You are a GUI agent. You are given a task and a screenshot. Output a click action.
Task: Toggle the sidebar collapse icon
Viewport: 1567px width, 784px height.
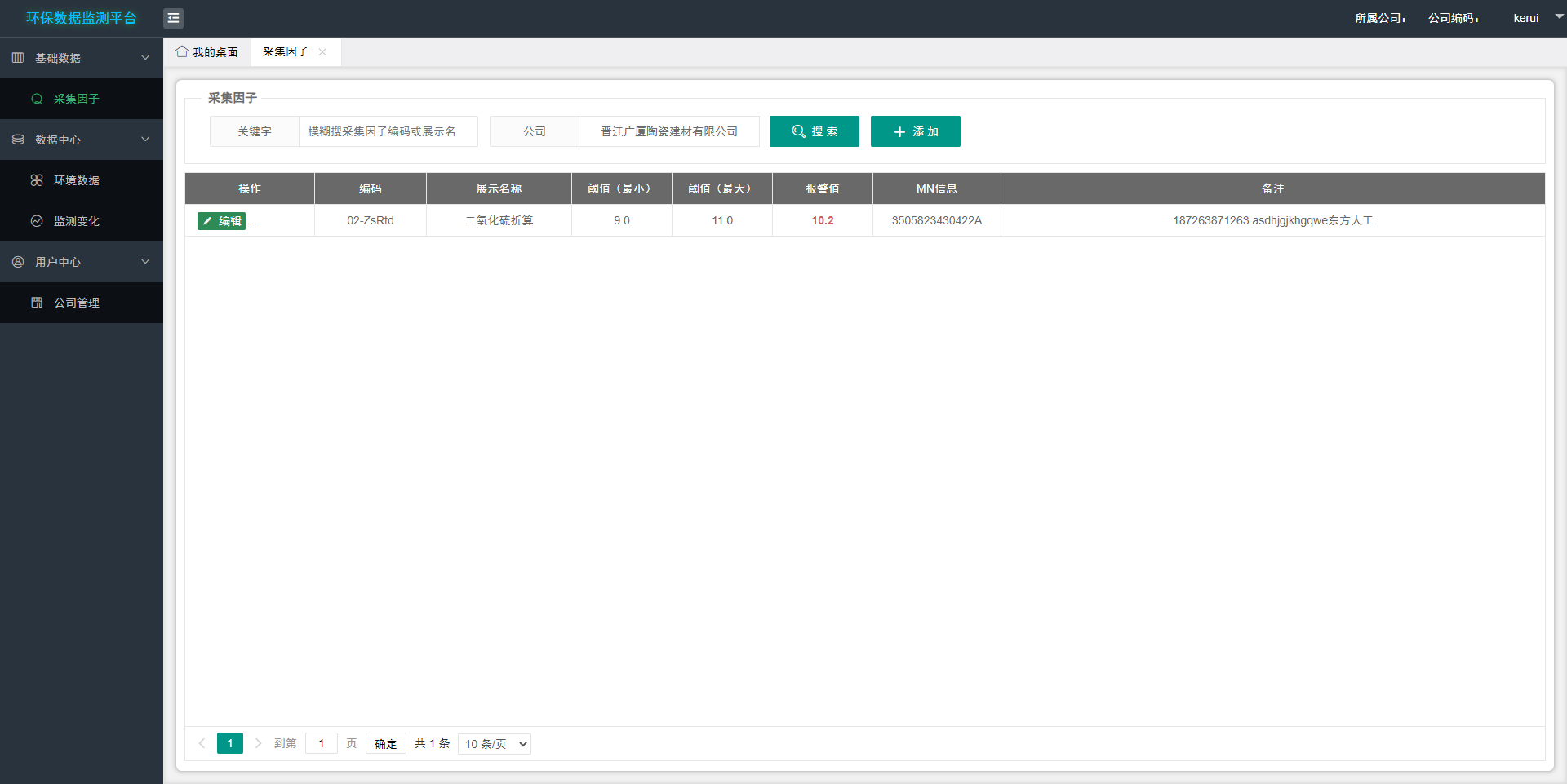pos(173,18)
